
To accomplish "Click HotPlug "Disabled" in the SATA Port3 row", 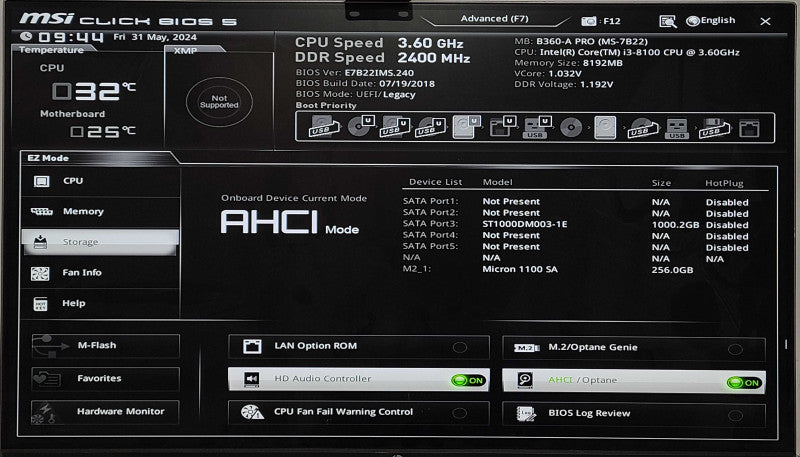I will tap(727, 225).
